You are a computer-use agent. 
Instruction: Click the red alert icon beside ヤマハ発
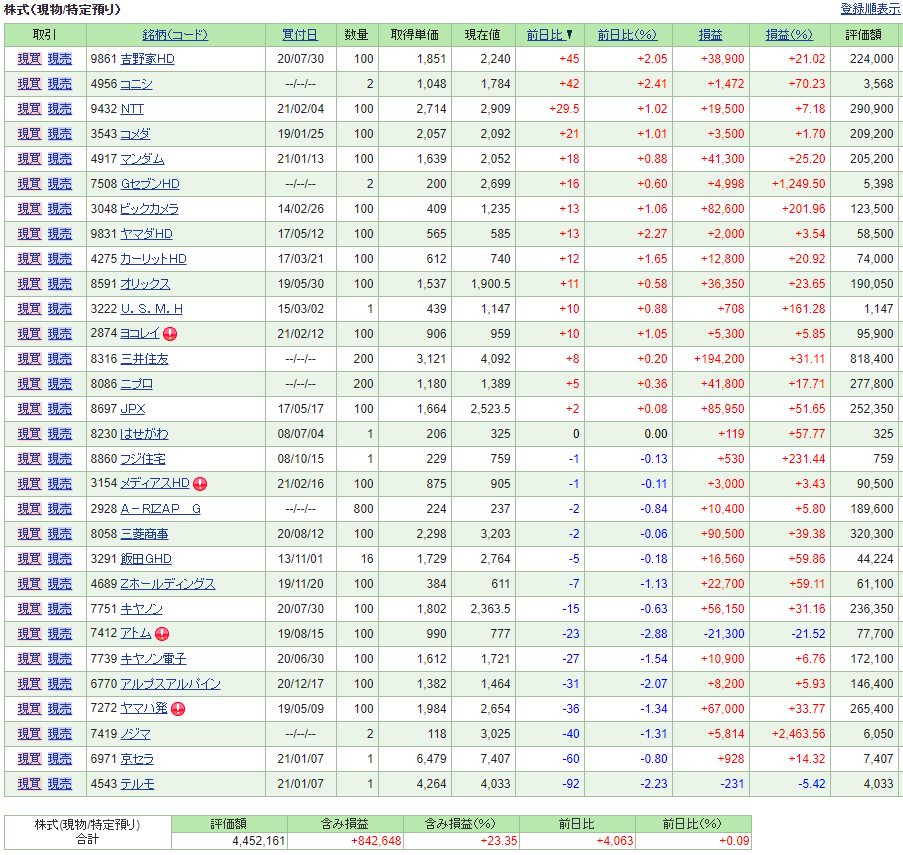pyautogui.click(x=178, y=709)
